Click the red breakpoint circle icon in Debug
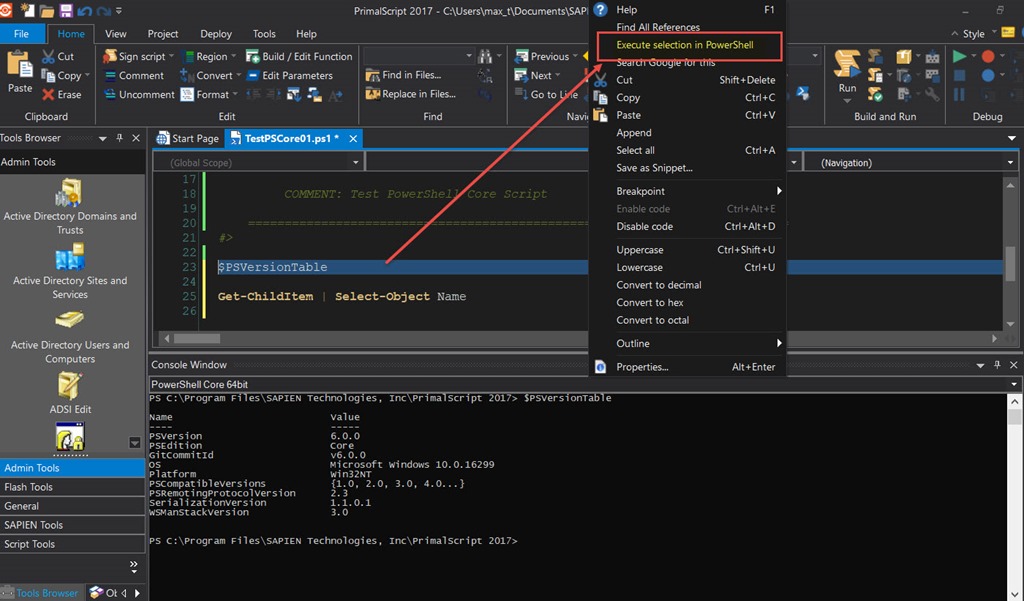The height and width of the screenshot is (601, 1024). (988, 56)
